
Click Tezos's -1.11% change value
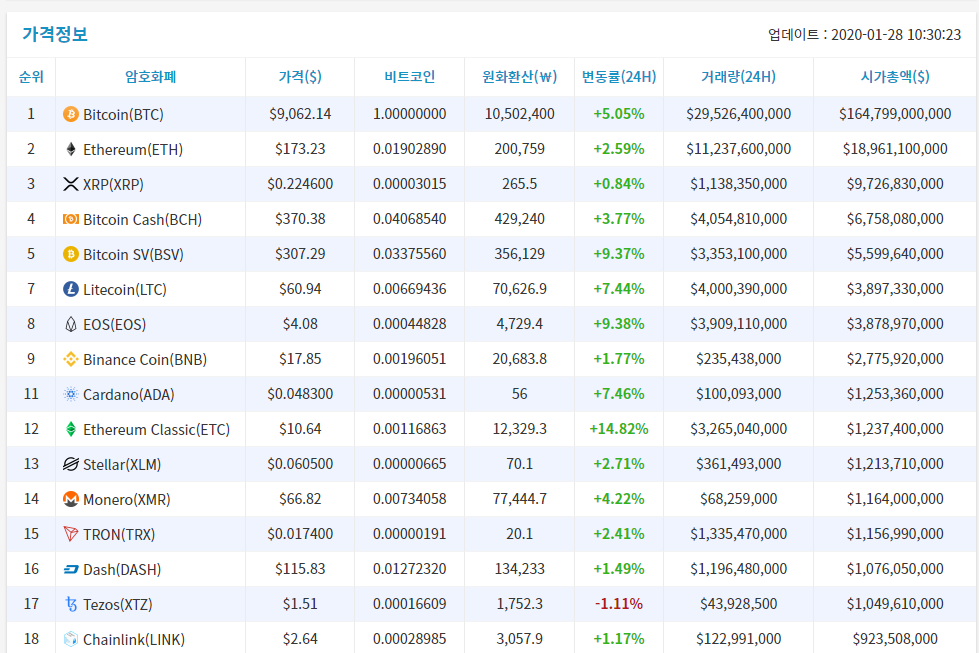(x=619, y=603)
